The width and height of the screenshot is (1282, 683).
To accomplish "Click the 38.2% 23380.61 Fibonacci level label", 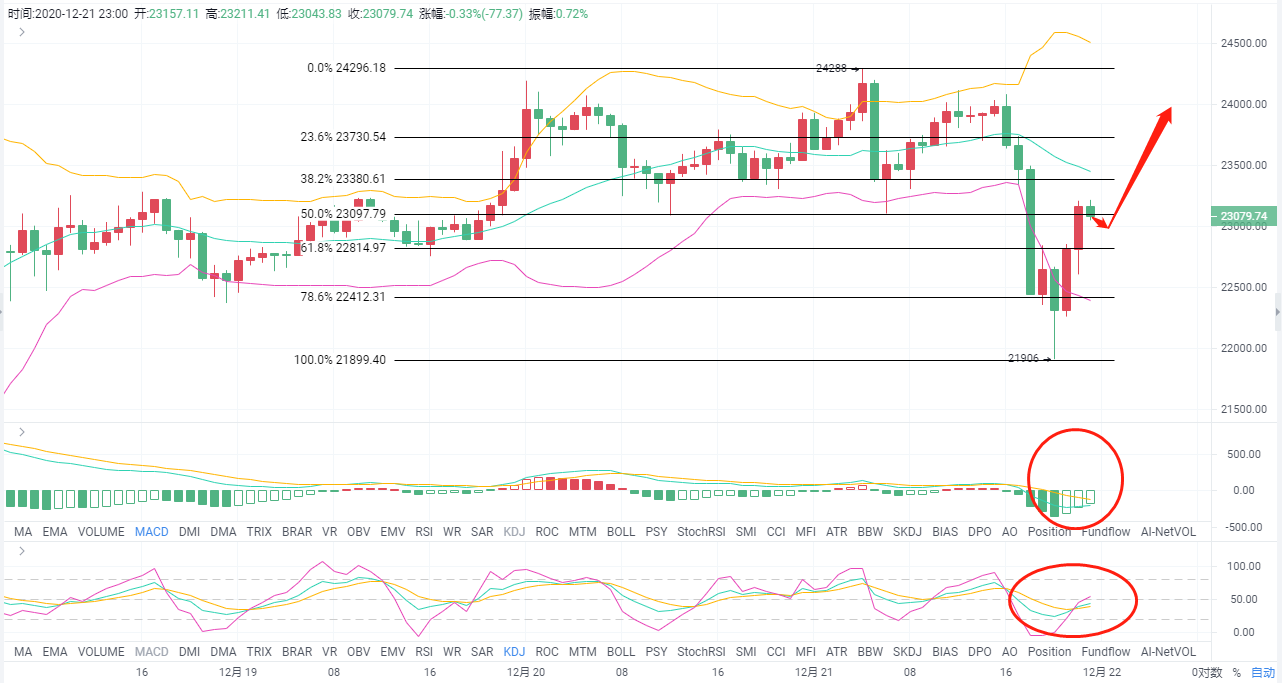I will (343, 179).
